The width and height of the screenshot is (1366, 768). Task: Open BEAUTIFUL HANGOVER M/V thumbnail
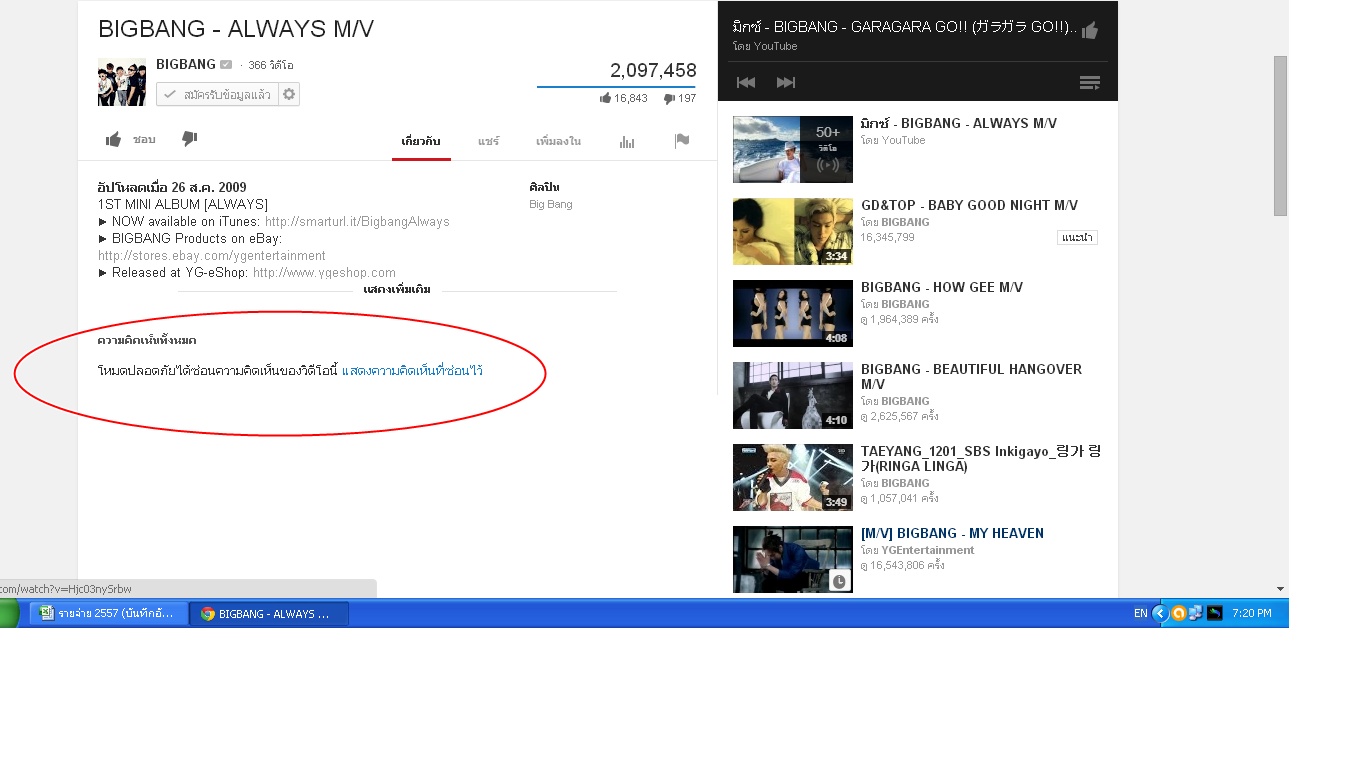coord(793,395)
